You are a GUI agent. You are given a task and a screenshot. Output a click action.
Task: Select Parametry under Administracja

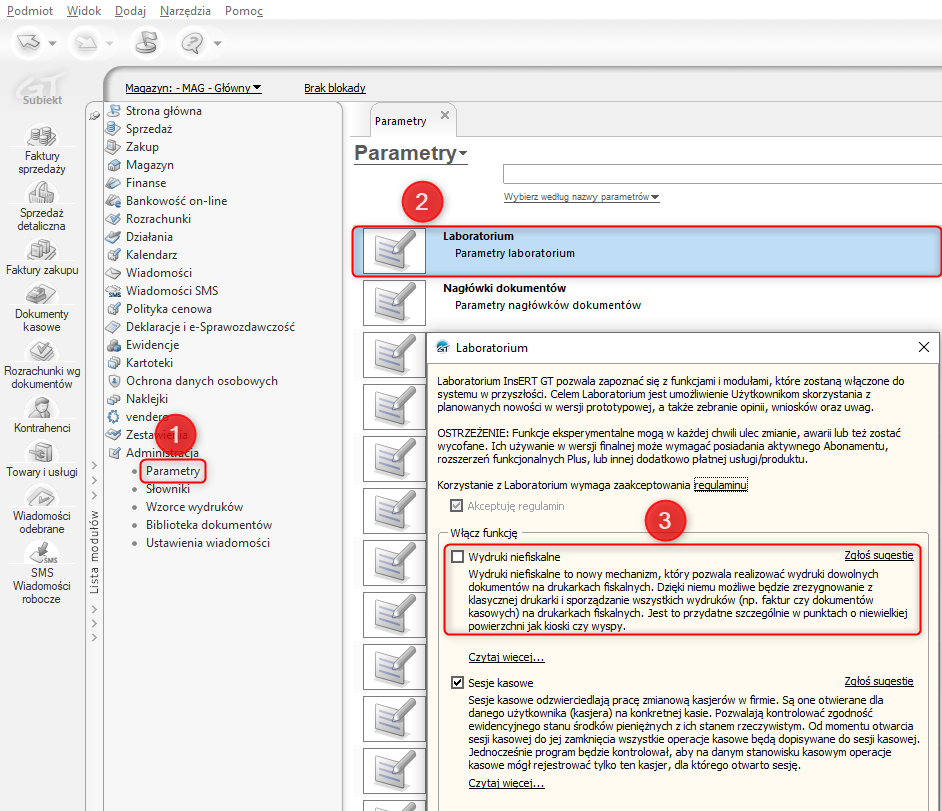point(173,471)
